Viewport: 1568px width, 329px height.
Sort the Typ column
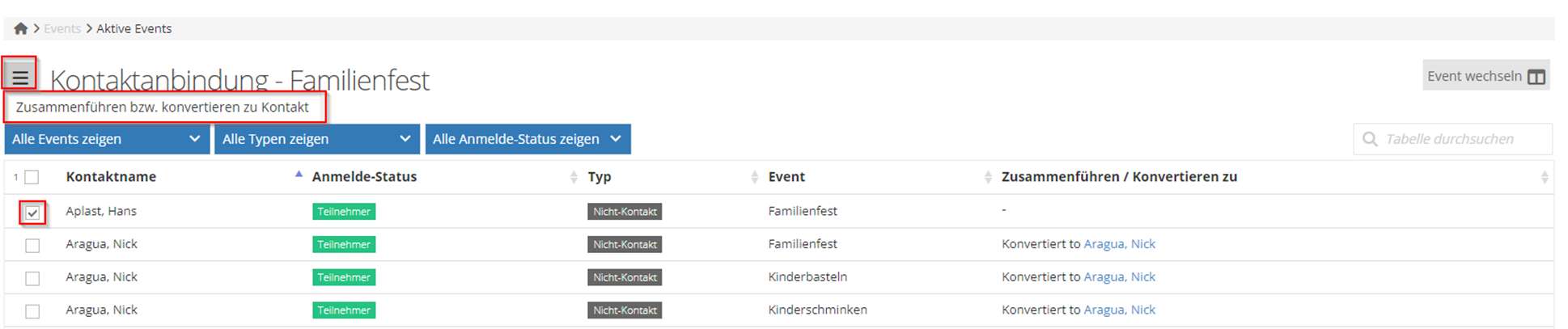point(754,177)
